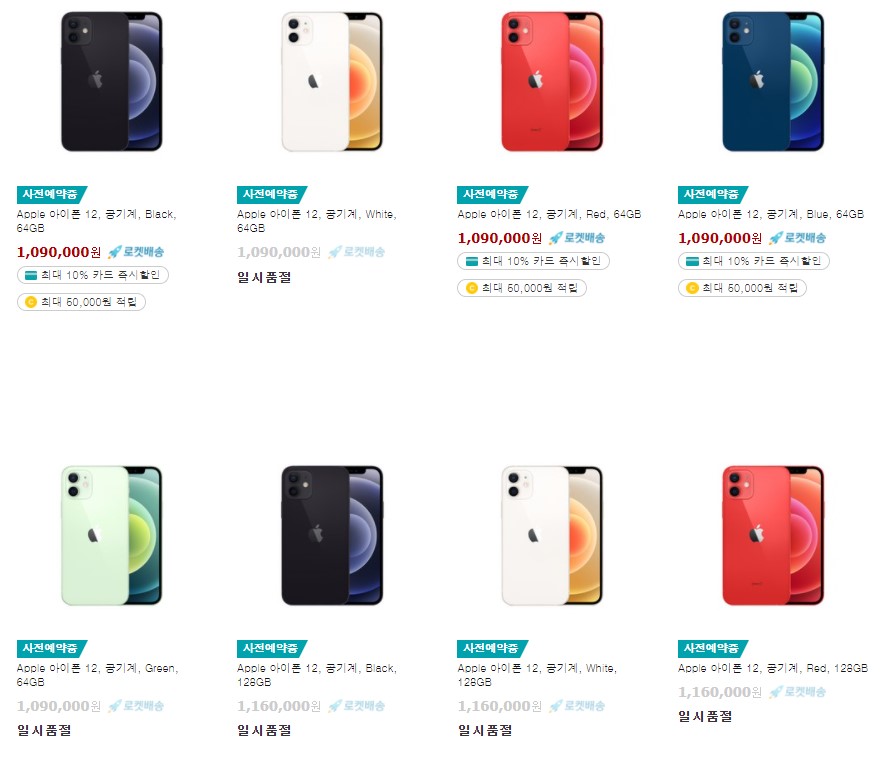Click the rocket delivery icon for Black 64GB

coord(115,252)
